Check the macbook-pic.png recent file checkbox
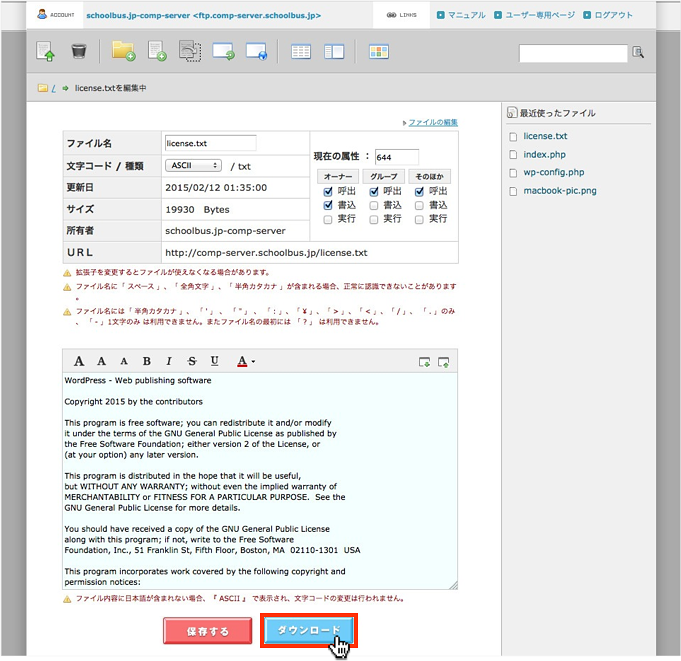This screenshot has height=661, width=681. click(513, 191)
